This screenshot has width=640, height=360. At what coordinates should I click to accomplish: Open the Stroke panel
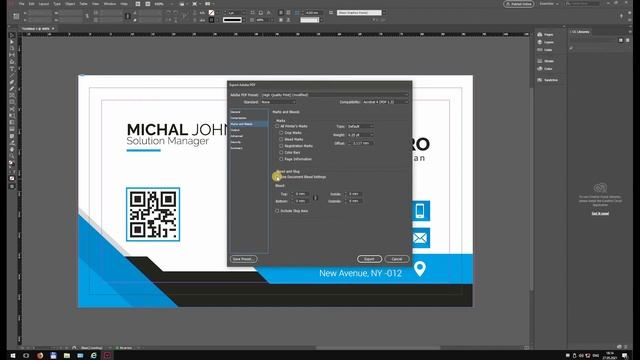coord(546,61)
